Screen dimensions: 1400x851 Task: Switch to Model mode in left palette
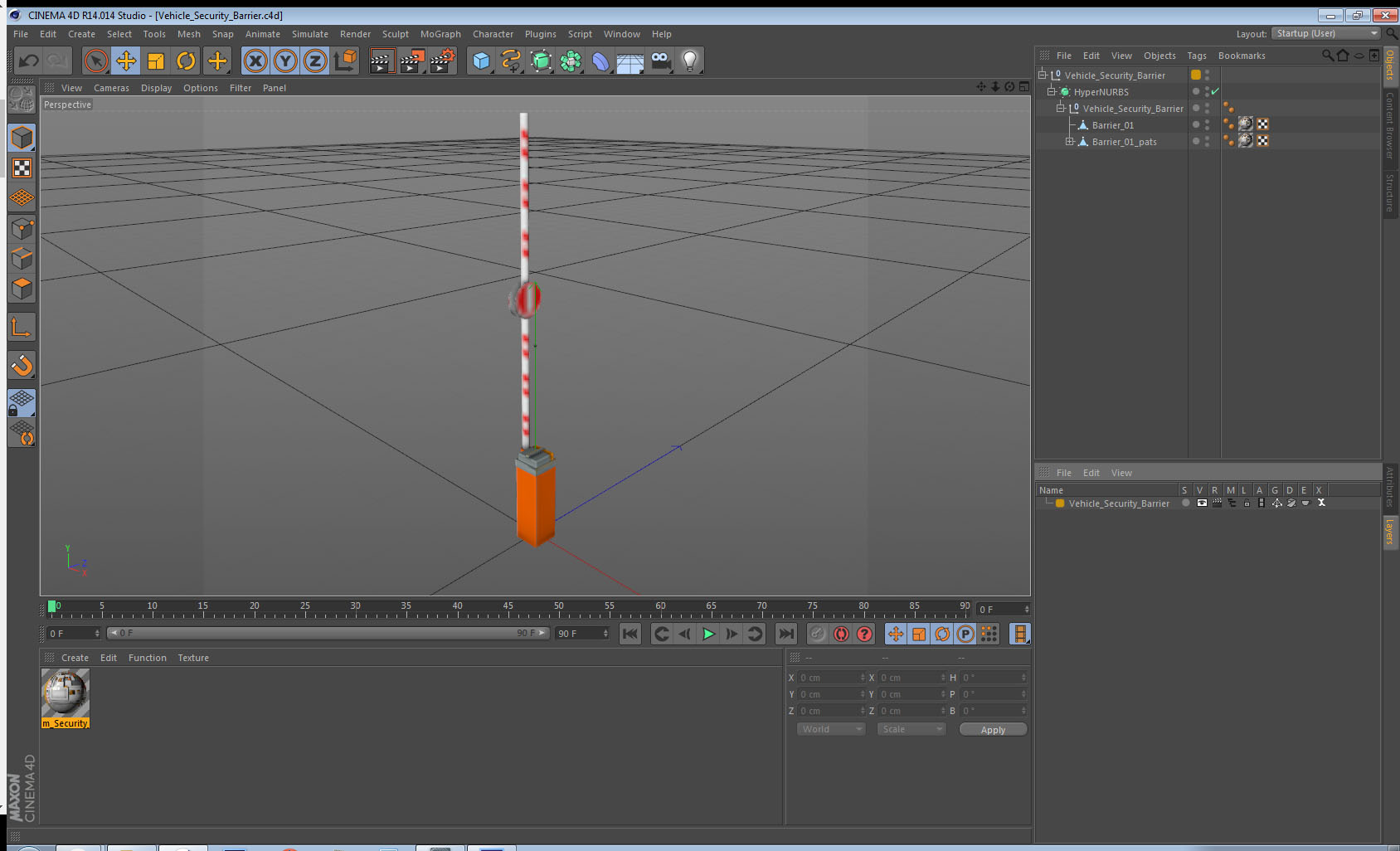[22, 138]
